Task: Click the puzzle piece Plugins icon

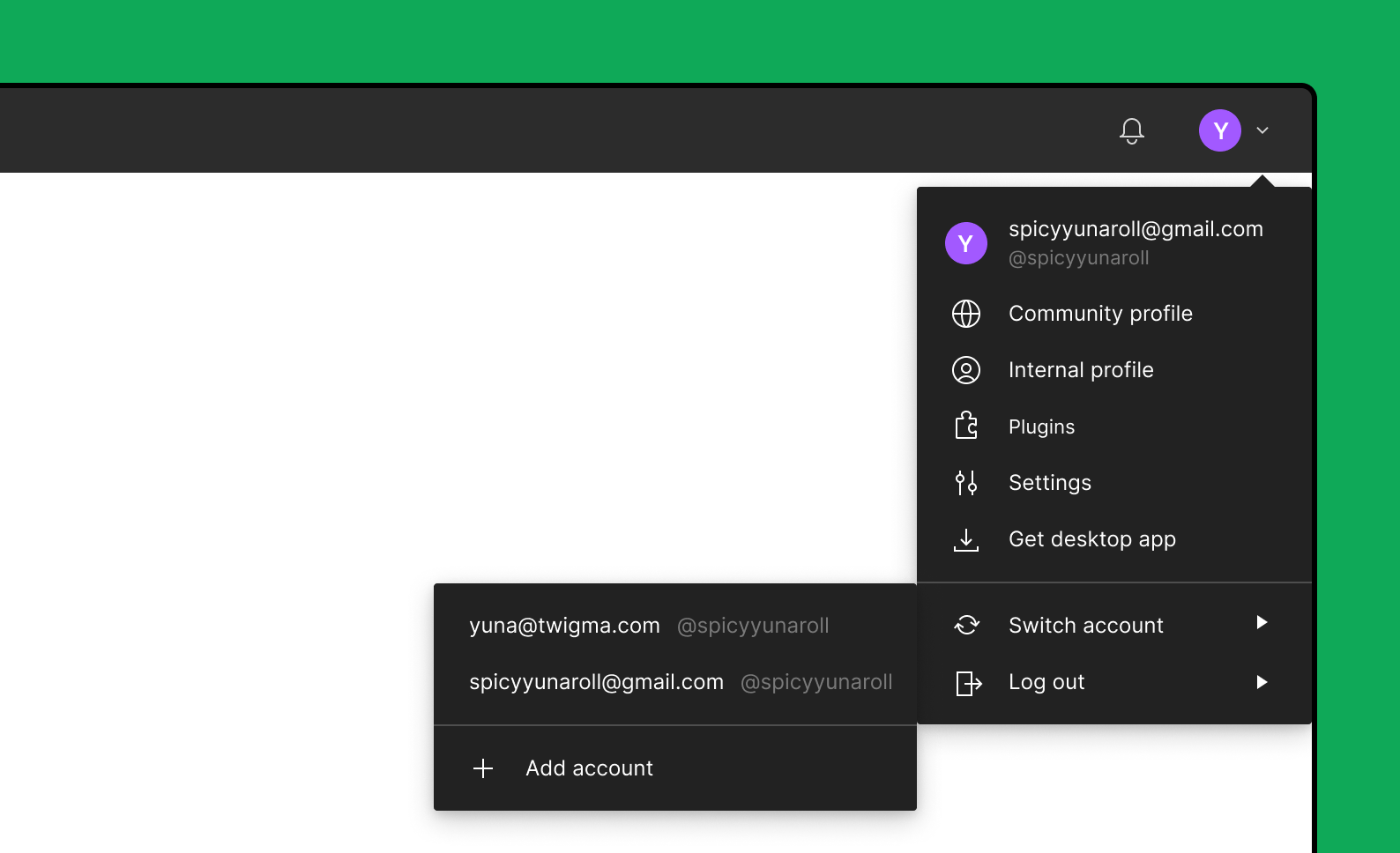Action: coord(966,426)
